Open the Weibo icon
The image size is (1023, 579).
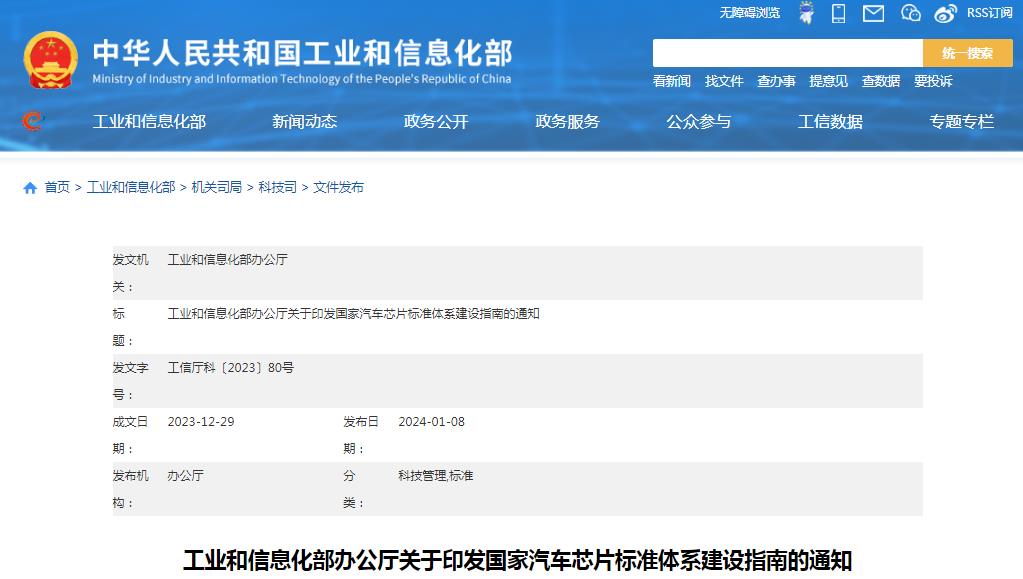coord(945,13)
